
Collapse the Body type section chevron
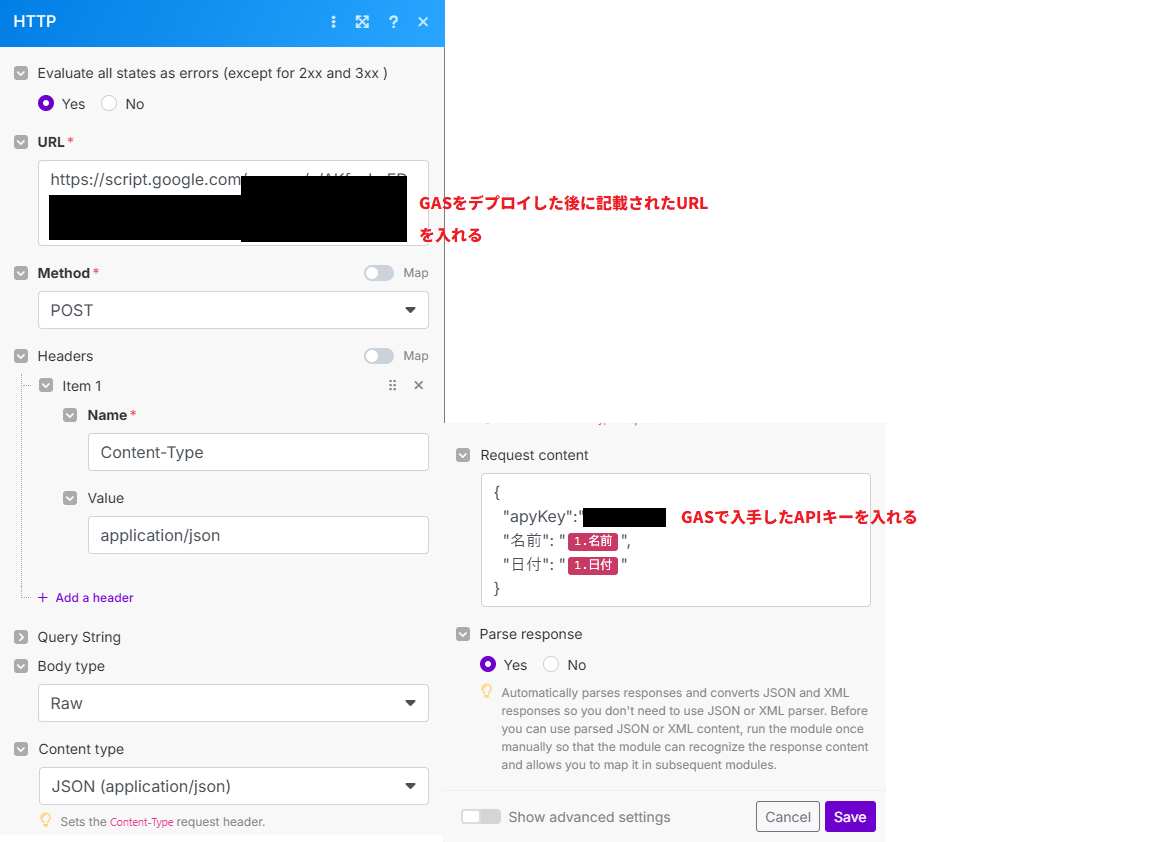point(21,666)
